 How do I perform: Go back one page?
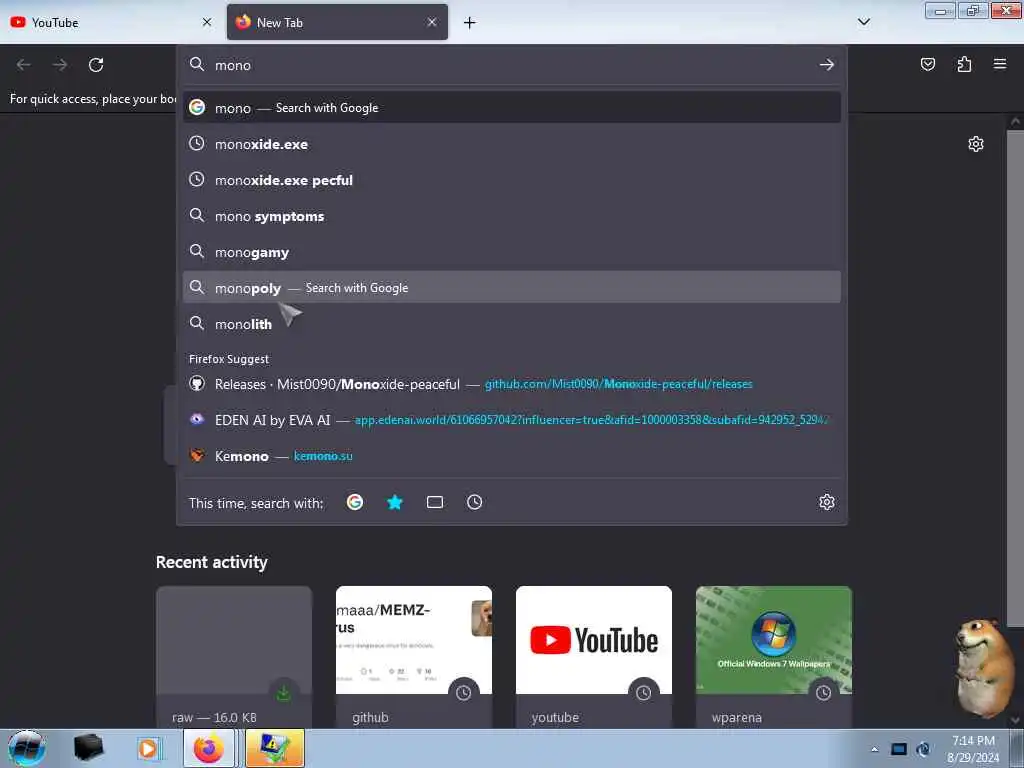point(24,65)
